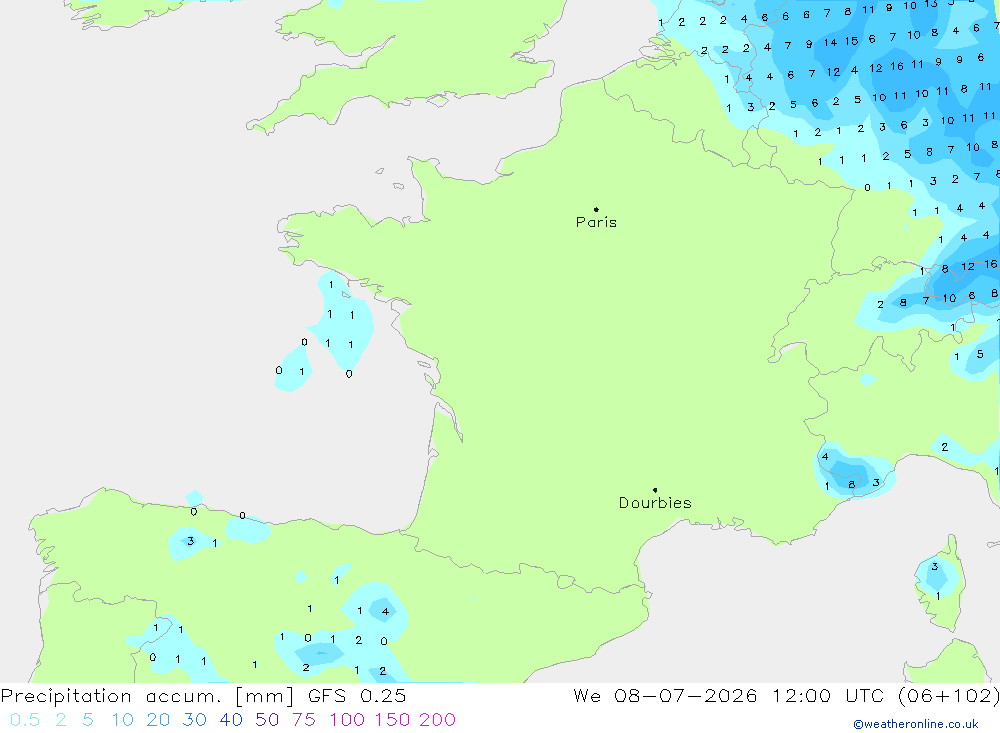Click legend value 0.5
This screenshot has width=1000, height=733.
click(x=25, y=720)
